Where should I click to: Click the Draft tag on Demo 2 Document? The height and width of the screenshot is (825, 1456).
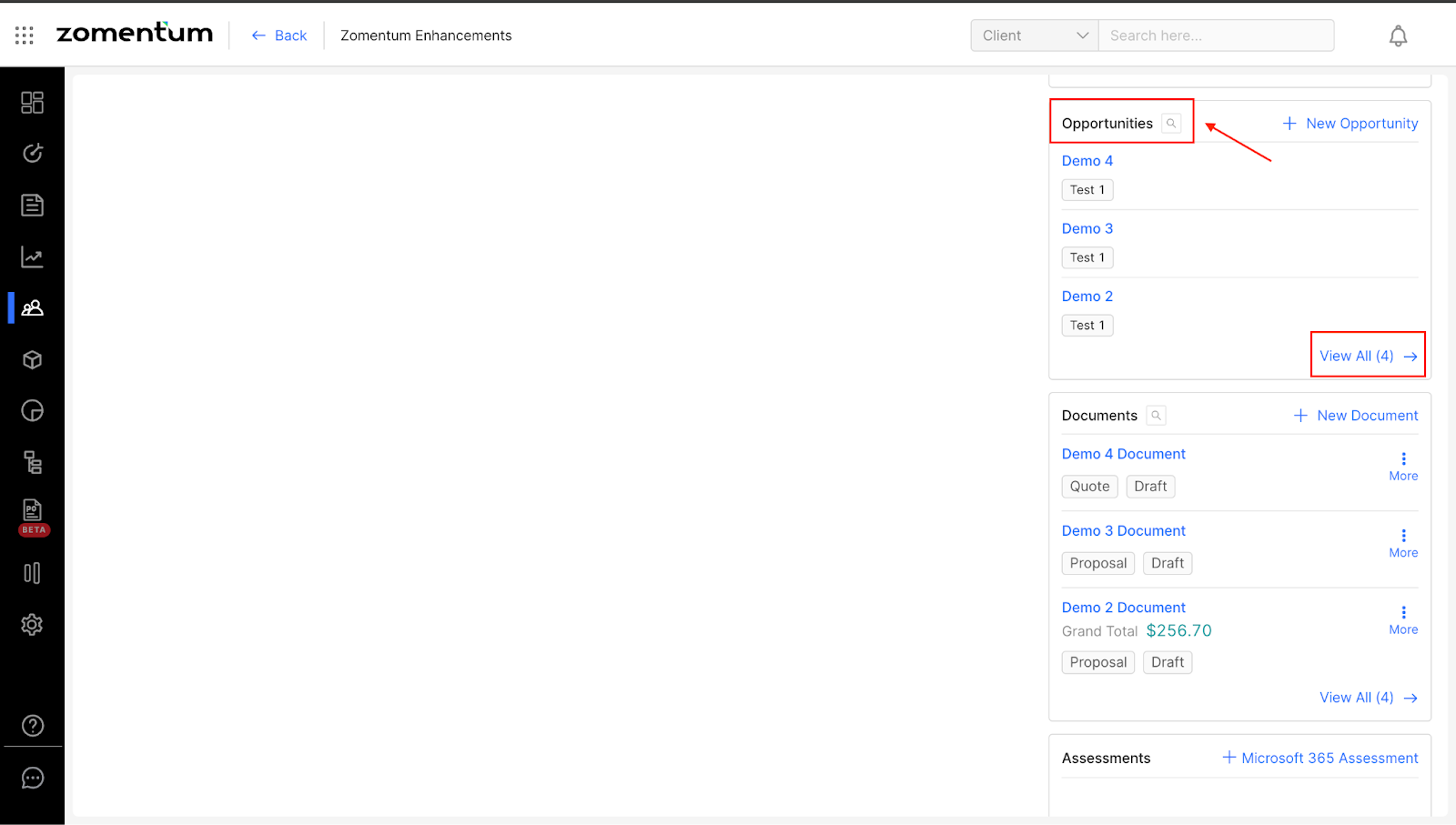[1168, 662]
